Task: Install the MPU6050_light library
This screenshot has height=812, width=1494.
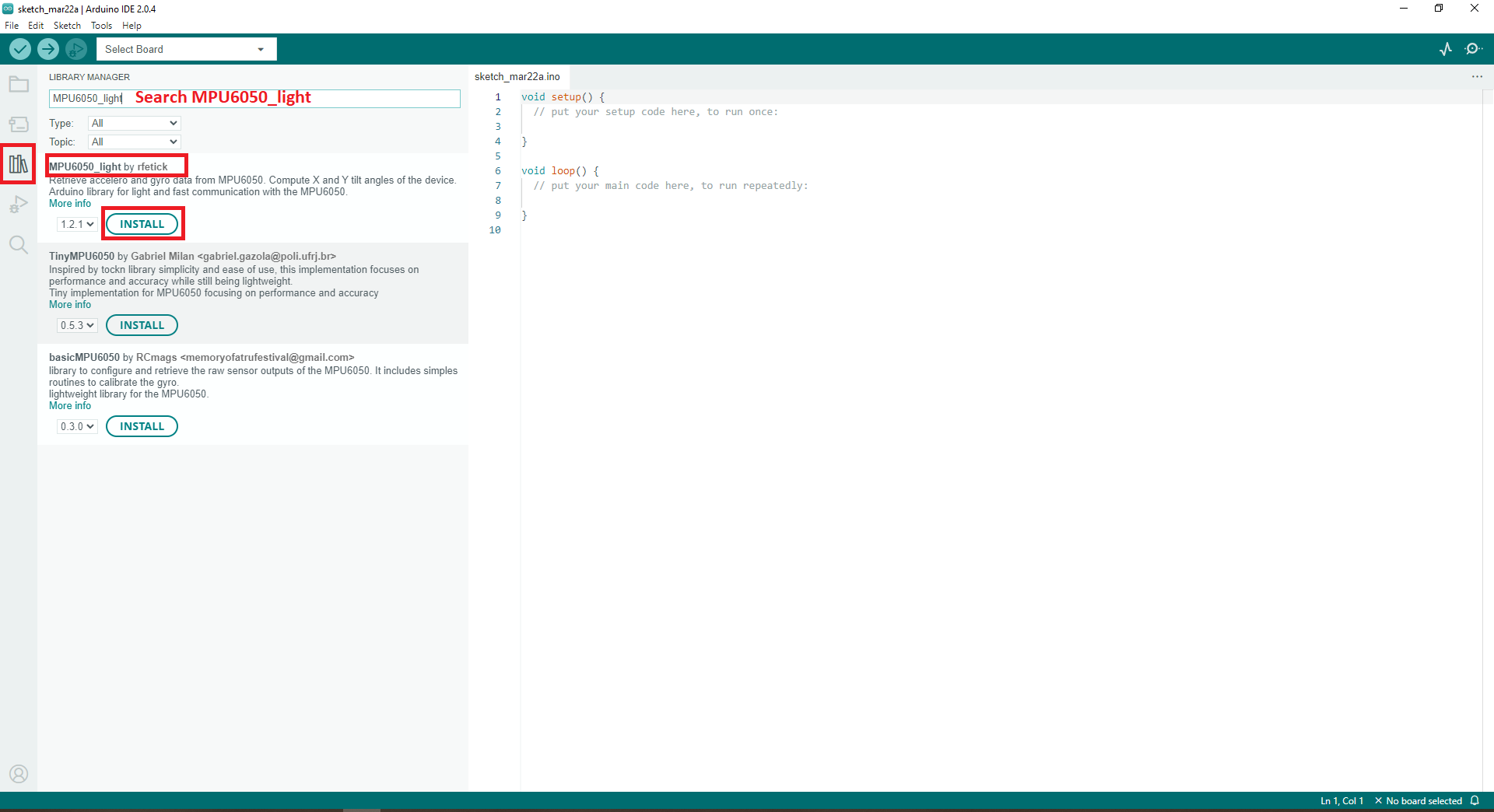Action: (x=142, y=223)
